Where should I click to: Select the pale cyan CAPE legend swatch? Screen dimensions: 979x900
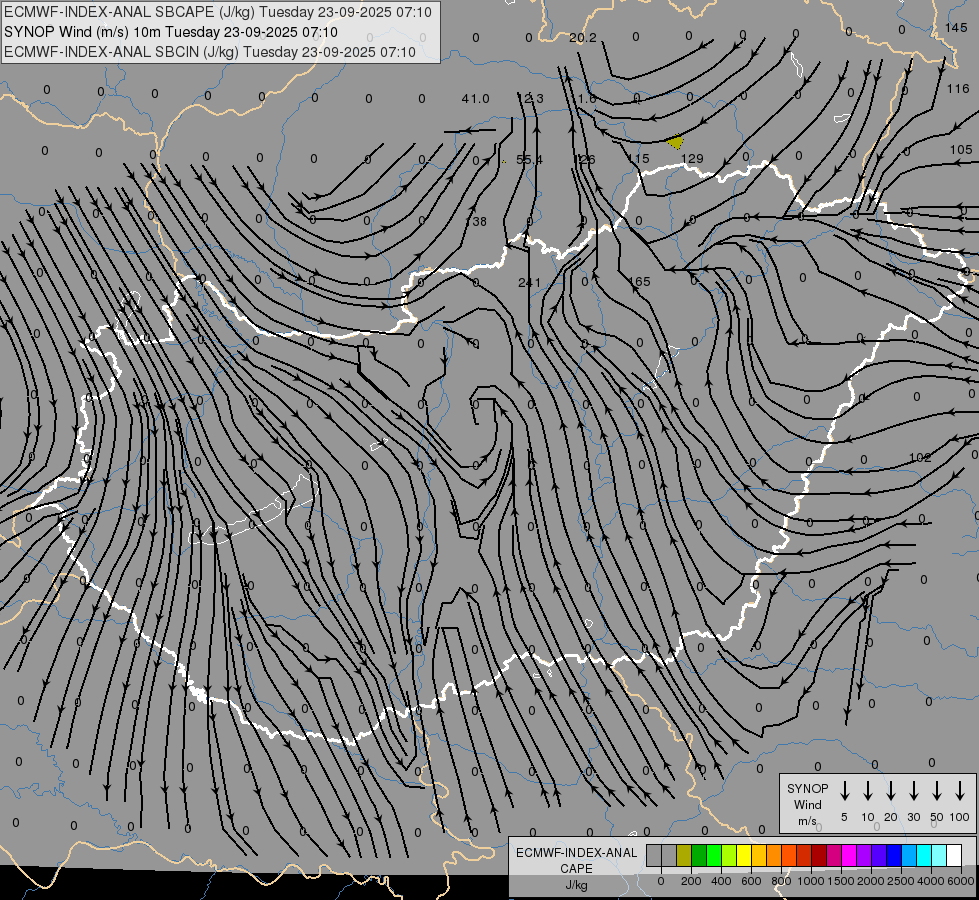(938, 855)
